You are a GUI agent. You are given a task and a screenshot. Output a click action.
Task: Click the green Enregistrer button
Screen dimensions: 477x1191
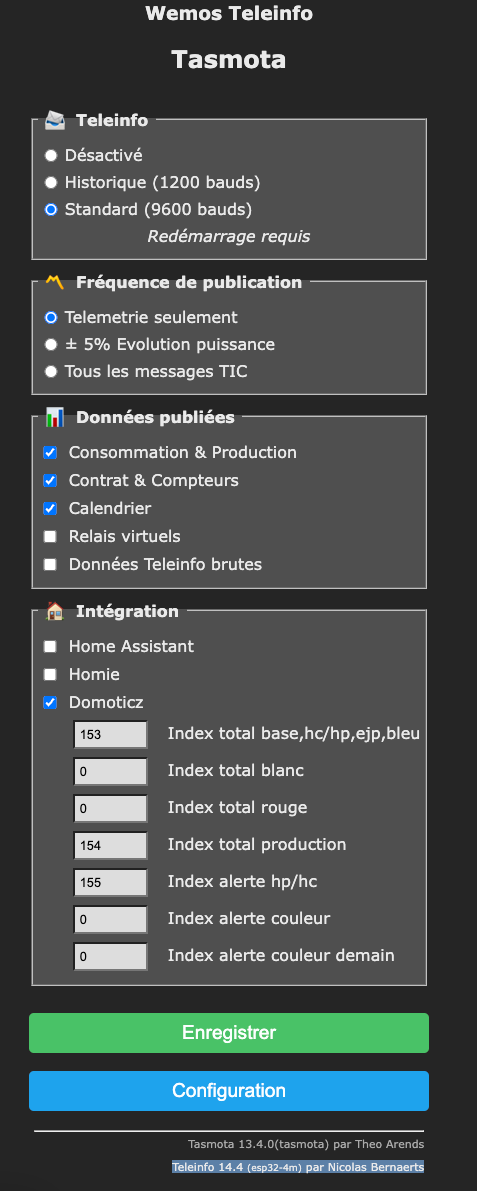[x=229, y=1033]
